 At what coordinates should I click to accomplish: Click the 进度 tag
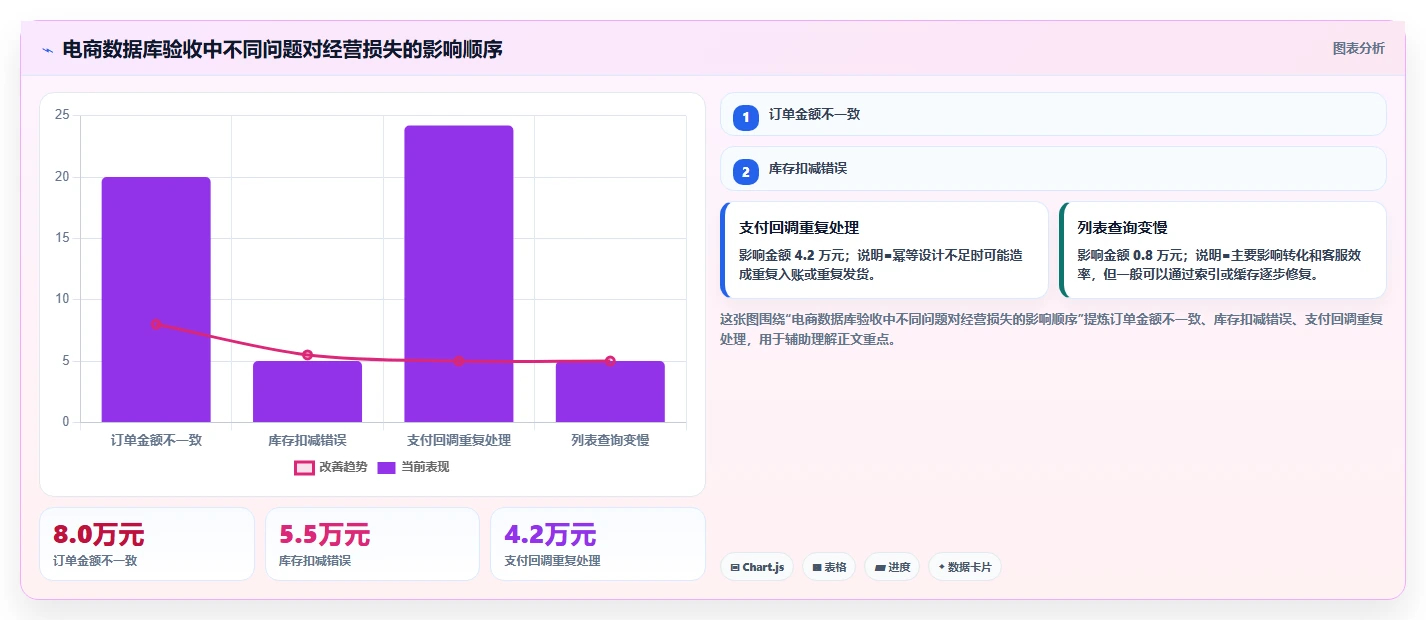[892, 567]
